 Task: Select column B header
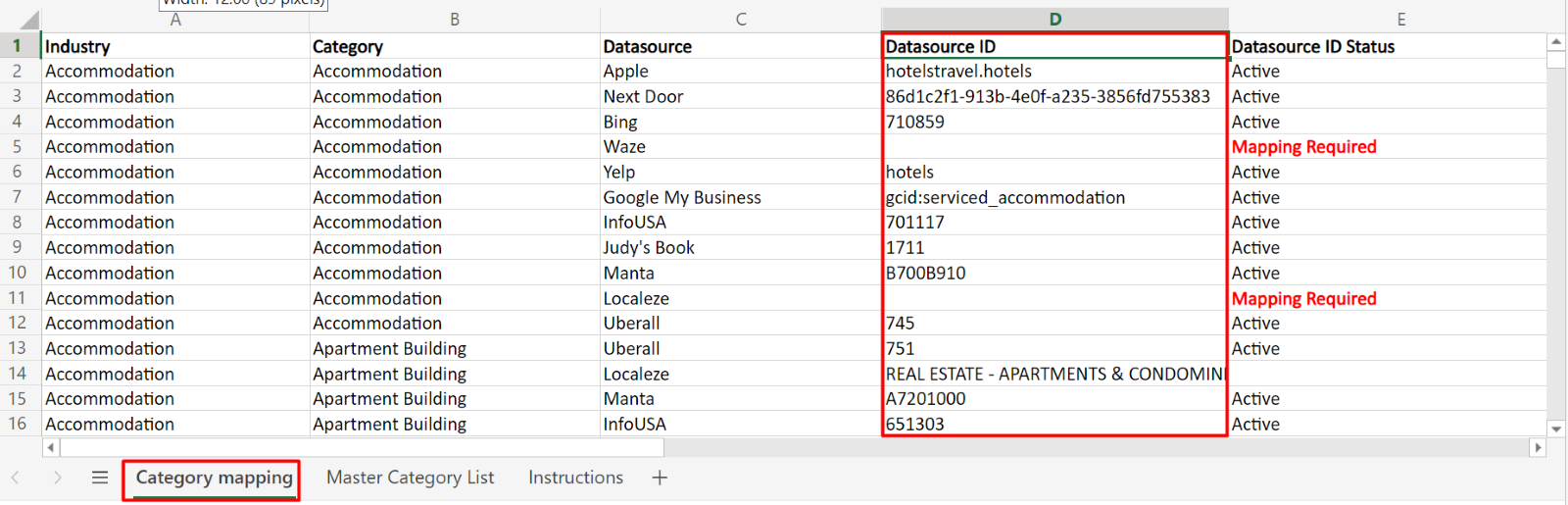pyautogui.click(x=455, y=20)
